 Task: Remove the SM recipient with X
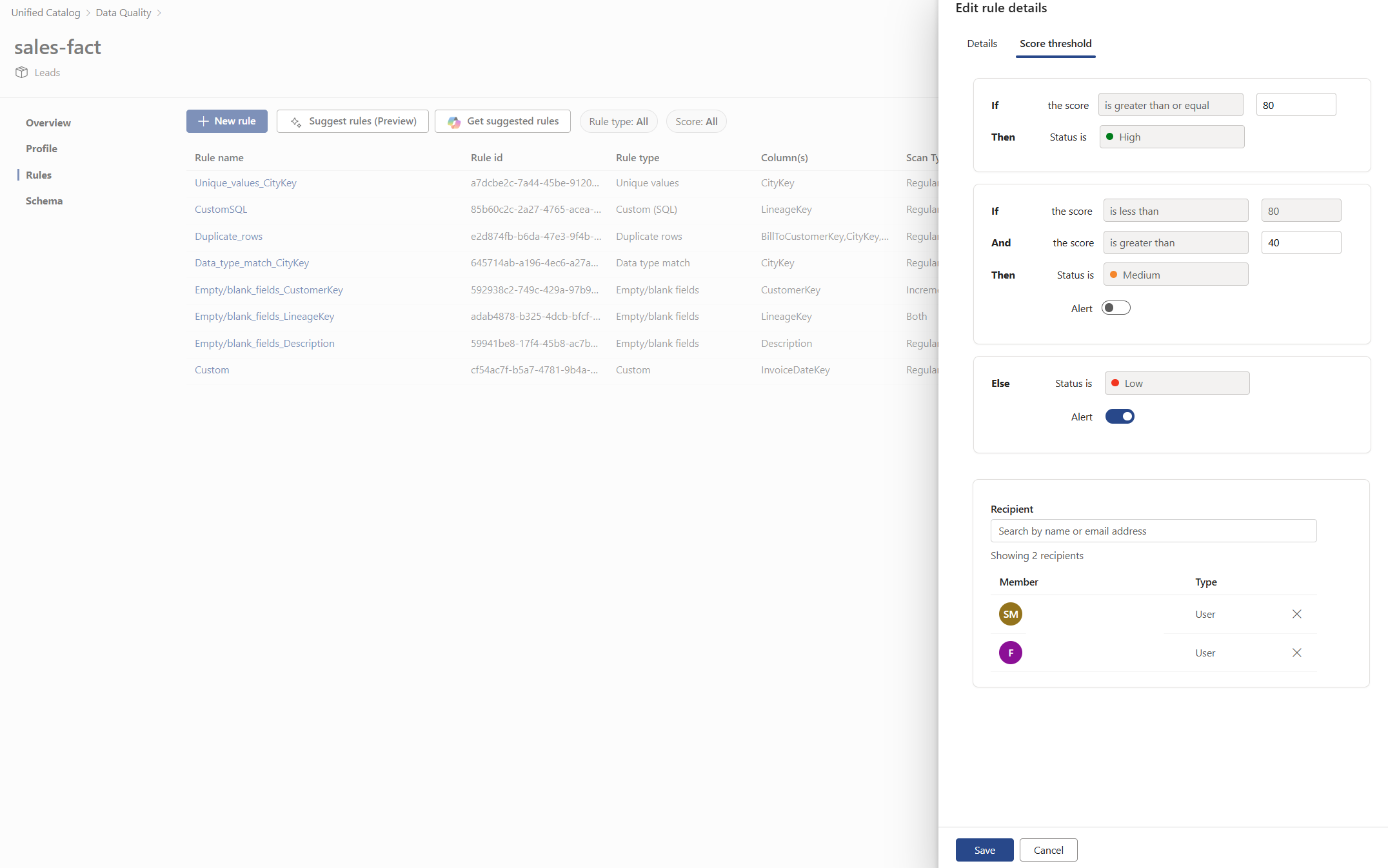coord(1296,614)
